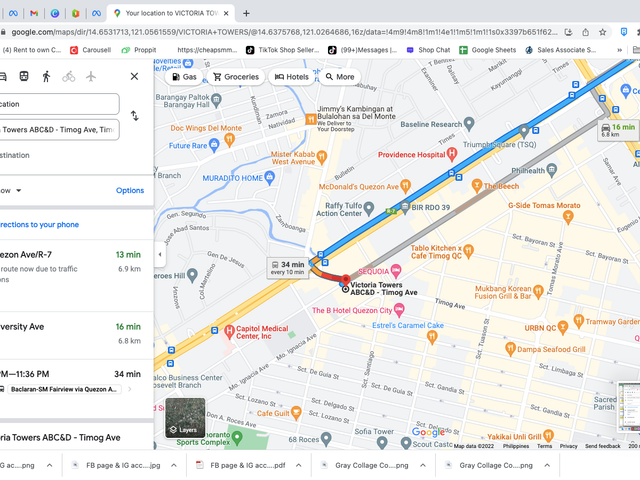Select the 34 min transit route
Screen dimensions: 640x480
(77, 389)
